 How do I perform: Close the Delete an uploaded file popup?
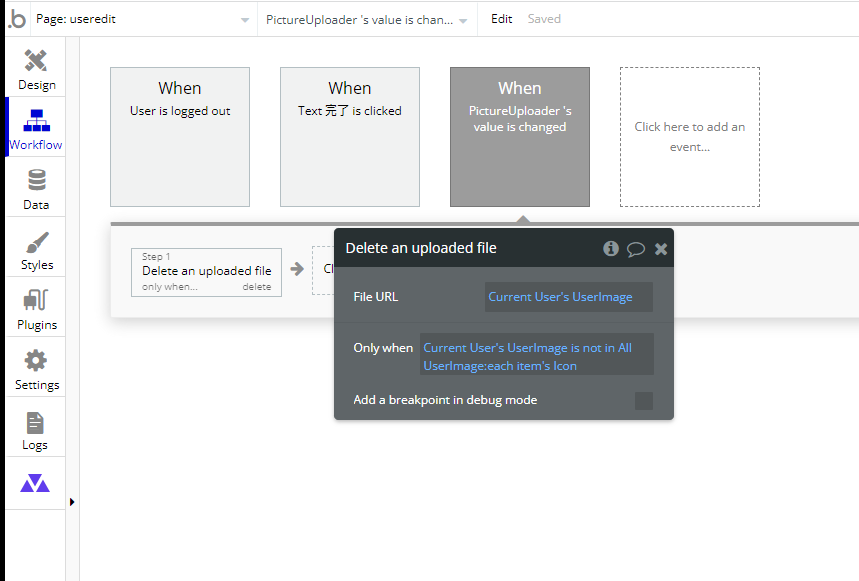tap(661, 249)
